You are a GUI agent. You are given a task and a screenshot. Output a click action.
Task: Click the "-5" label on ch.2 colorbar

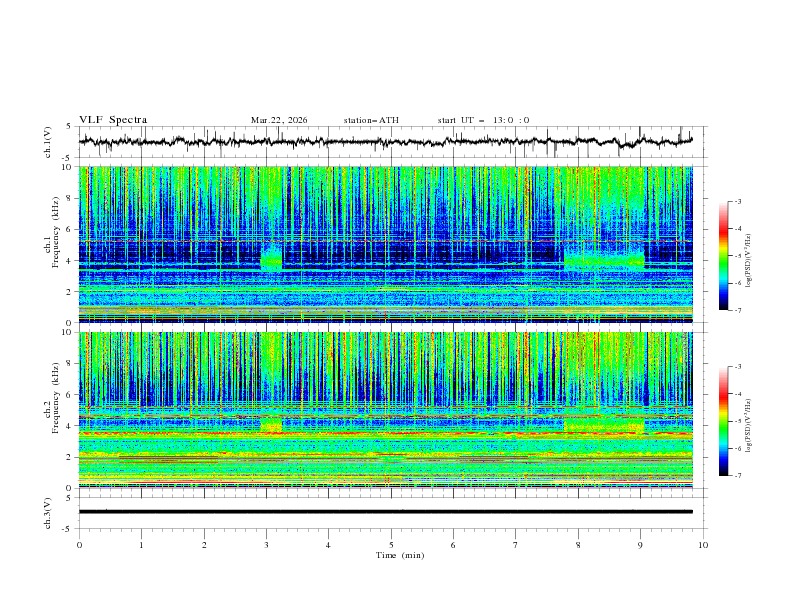738,421
